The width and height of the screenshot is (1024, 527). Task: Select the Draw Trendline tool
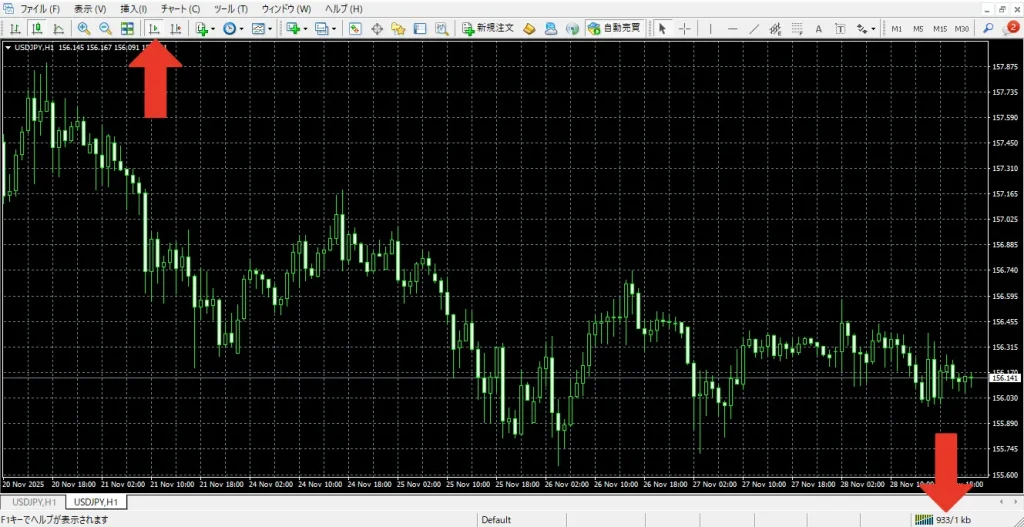click(756, 29)
